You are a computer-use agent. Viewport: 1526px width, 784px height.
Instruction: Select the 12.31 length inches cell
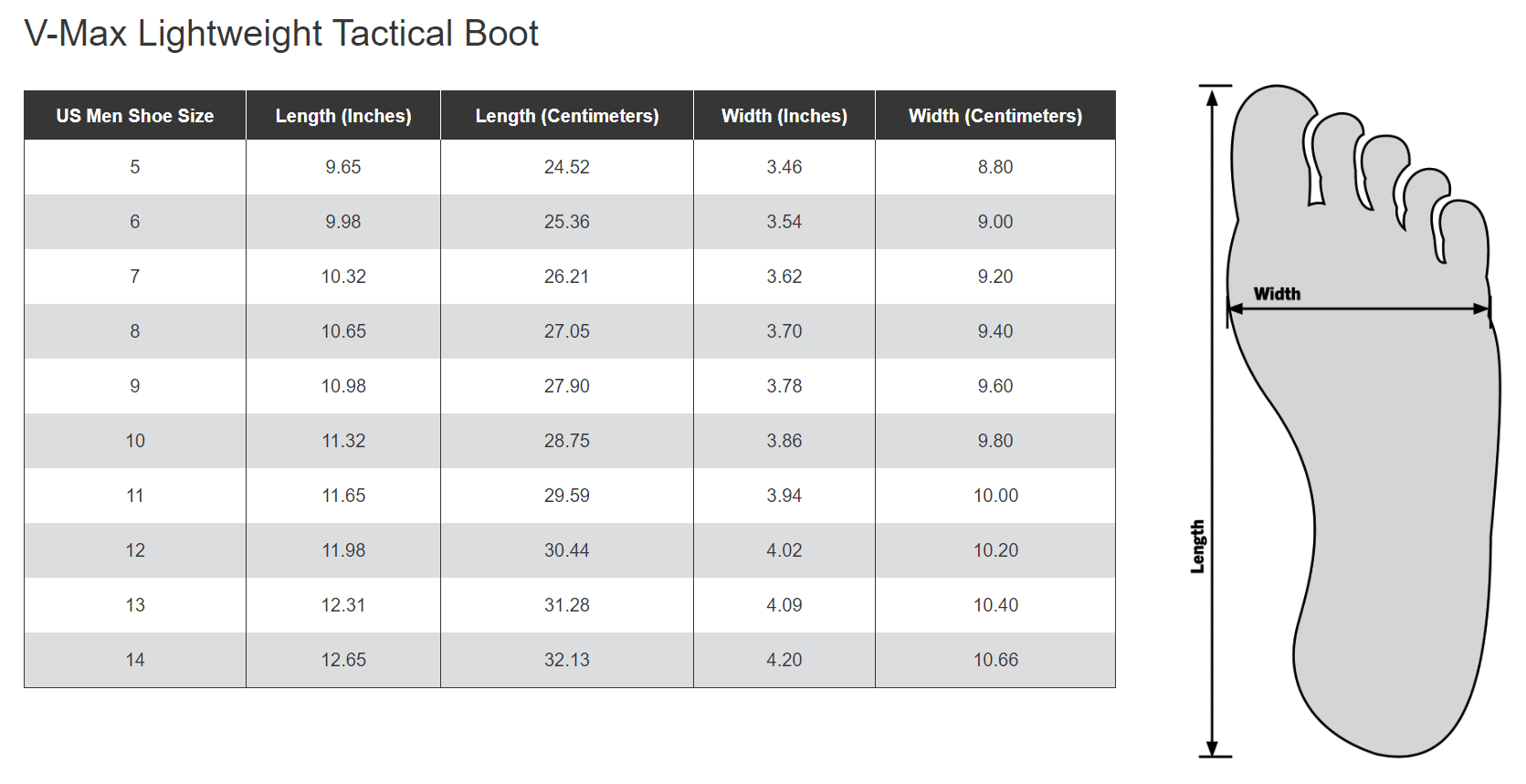343,605
